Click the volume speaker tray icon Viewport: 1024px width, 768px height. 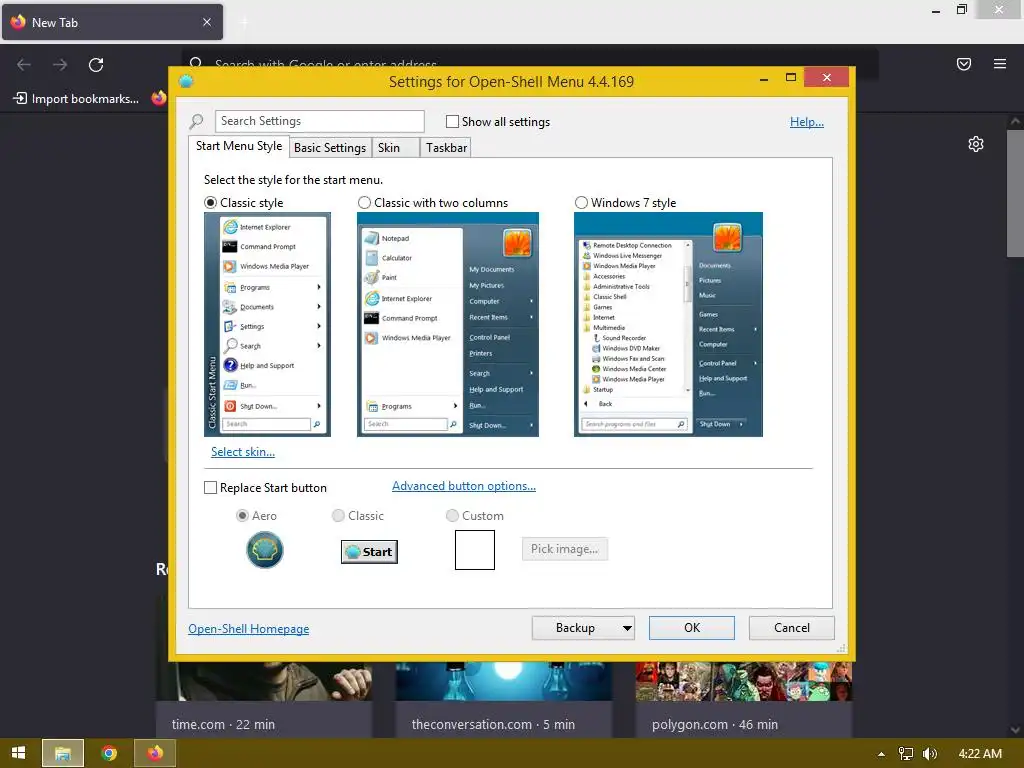click(930, 754)
